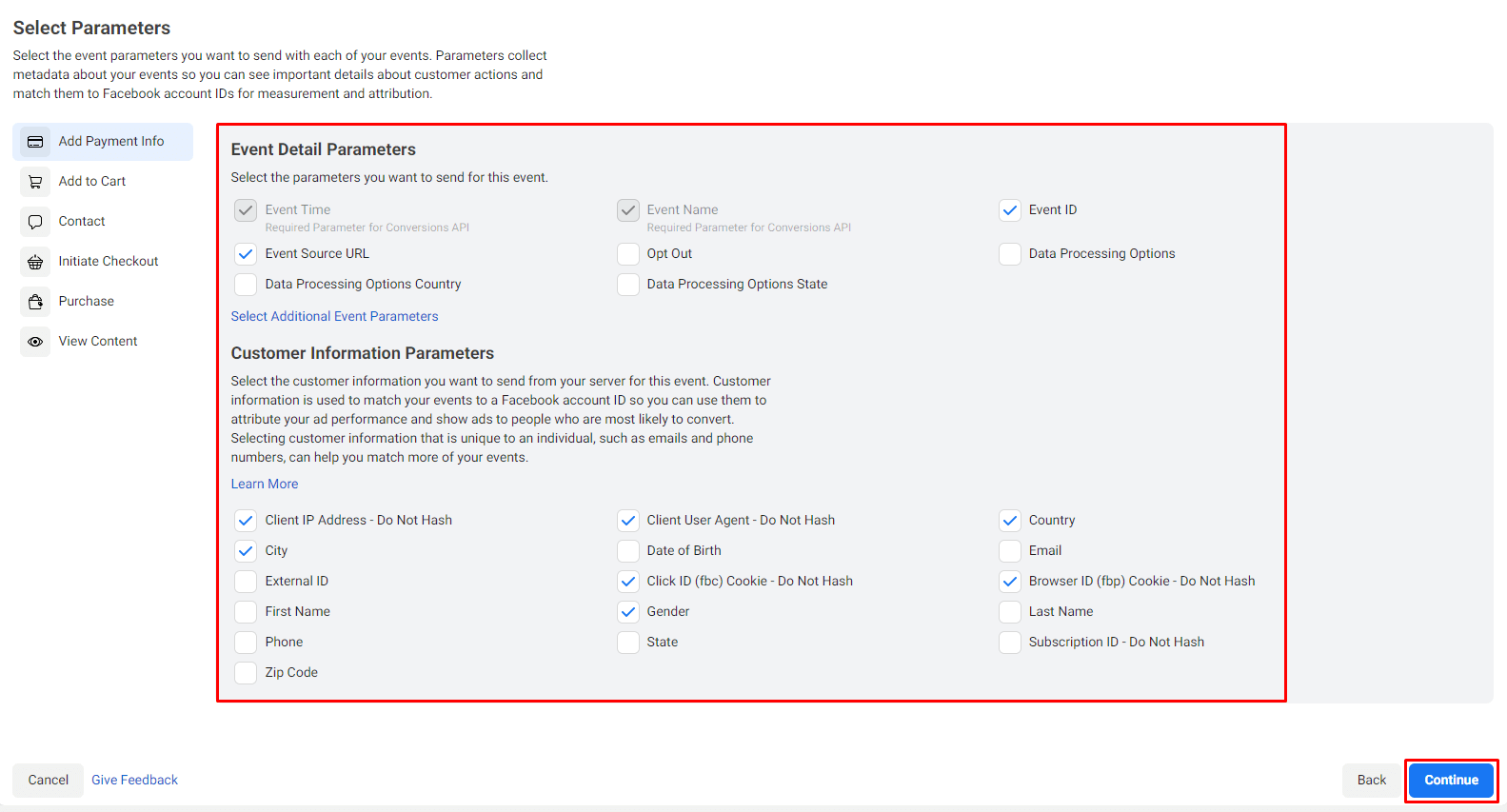Click the Purchase bag icon
1507x812 pixels.
click(35, 302)
